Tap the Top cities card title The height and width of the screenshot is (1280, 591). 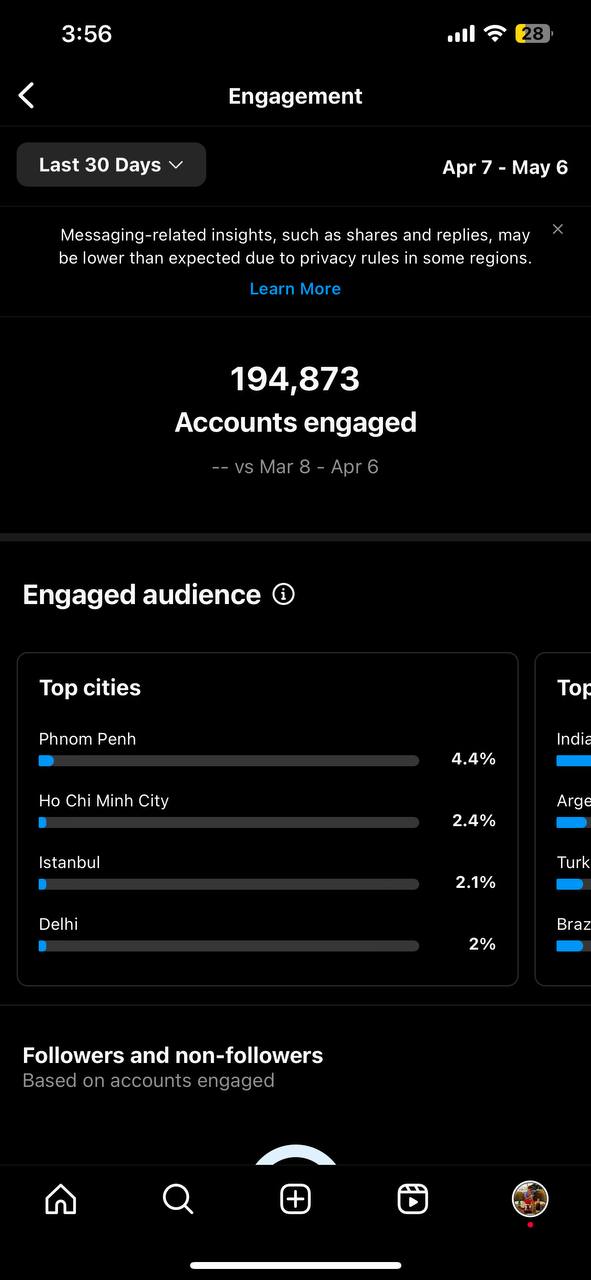point(90,688)
